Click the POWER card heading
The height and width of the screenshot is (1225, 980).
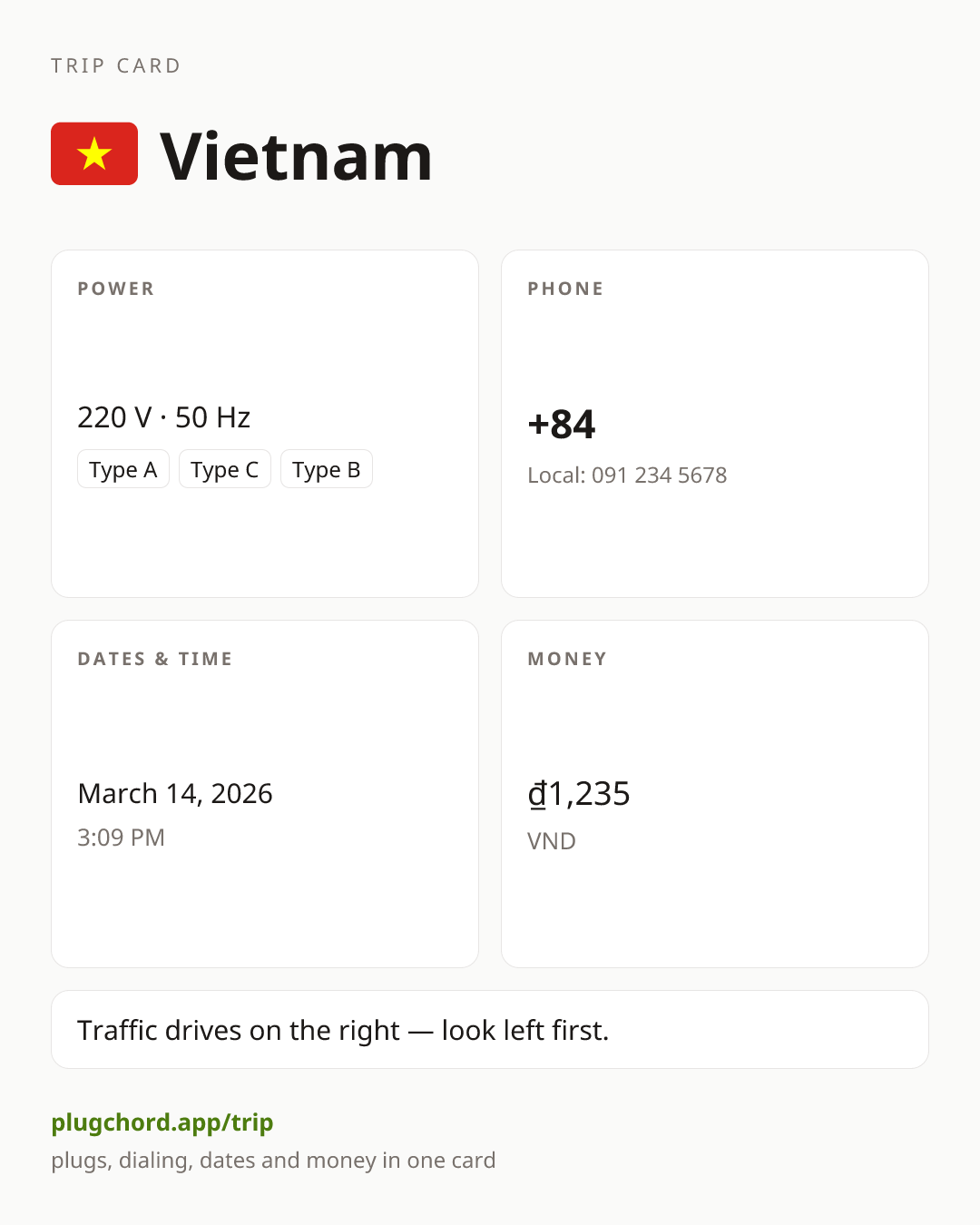click(116, 289)
